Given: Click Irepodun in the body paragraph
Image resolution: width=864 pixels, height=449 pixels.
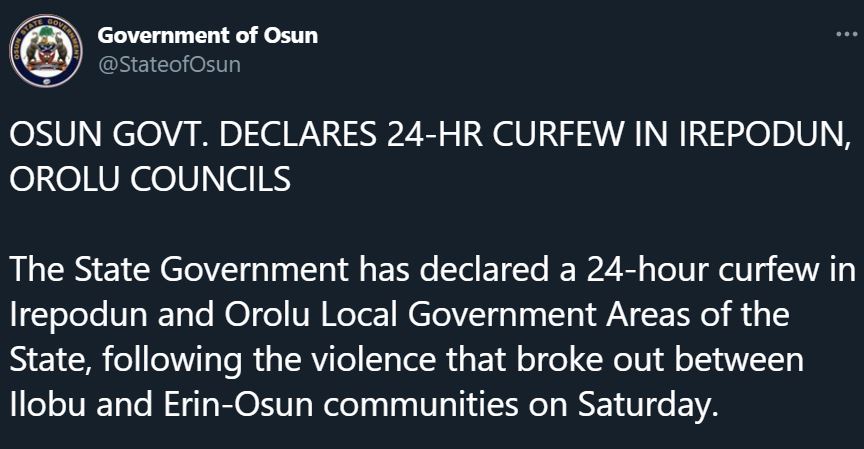Looking at the screenshot, I should [79, 315].
